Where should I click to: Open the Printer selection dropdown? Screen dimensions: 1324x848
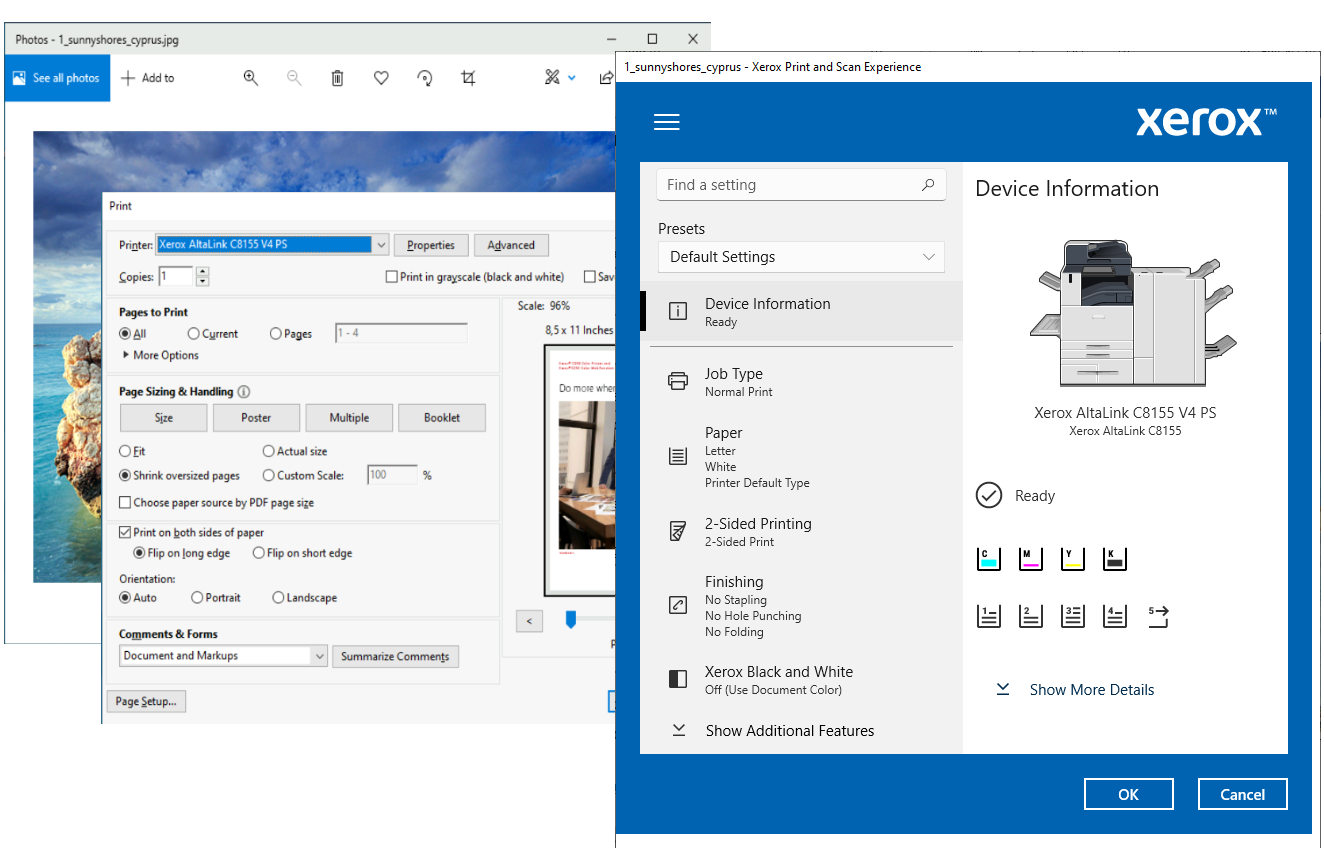381,245
